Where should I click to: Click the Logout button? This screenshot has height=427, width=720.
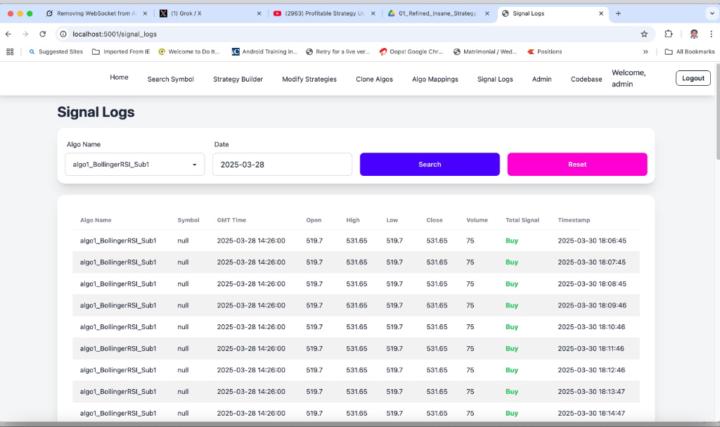pos(693,78)
